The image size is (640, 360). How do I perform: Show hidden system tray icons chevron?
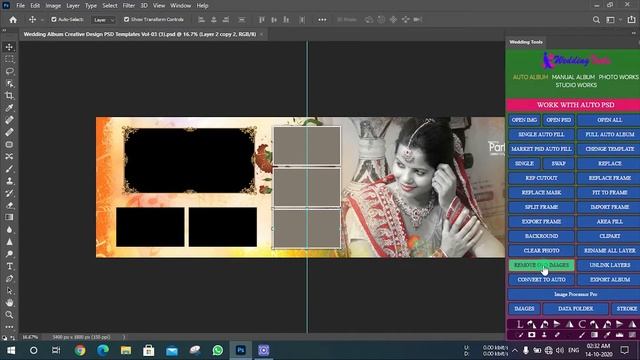click(x=515, y=350)
